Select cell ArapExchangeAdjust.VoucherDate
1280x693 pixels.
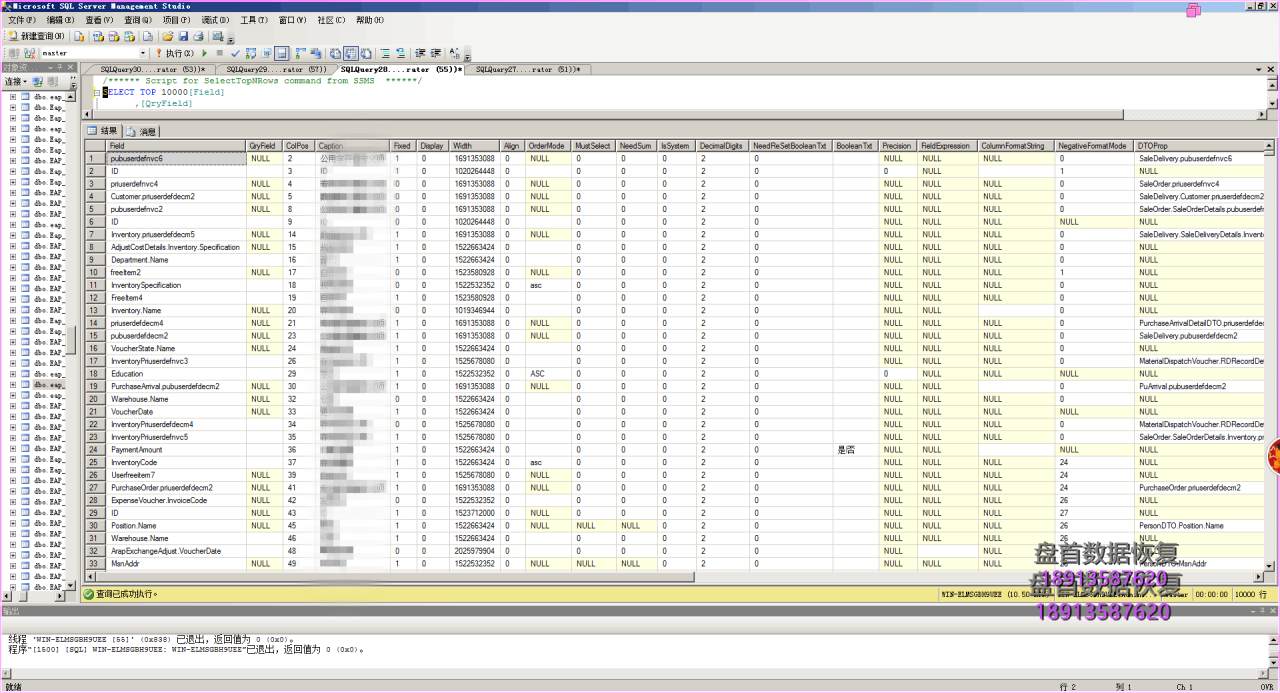(176, 550)
